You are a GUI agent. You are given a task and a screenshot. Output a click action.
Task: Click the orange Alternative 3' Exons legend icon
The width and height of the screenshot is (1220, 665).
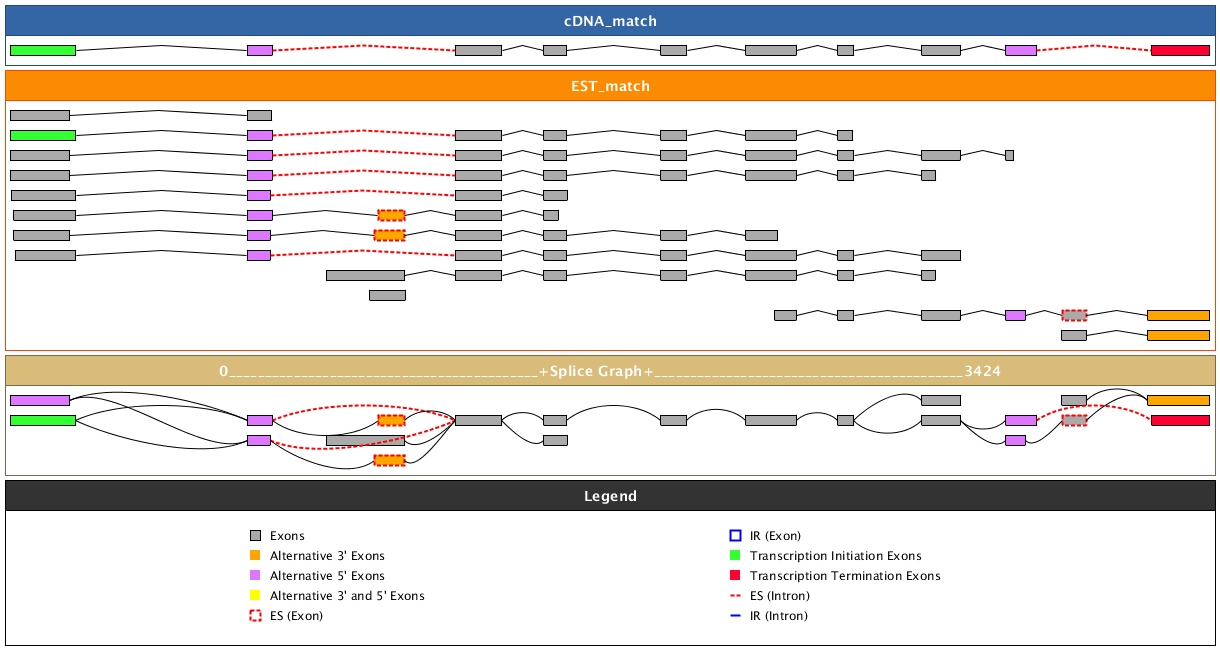pos(255,556)
